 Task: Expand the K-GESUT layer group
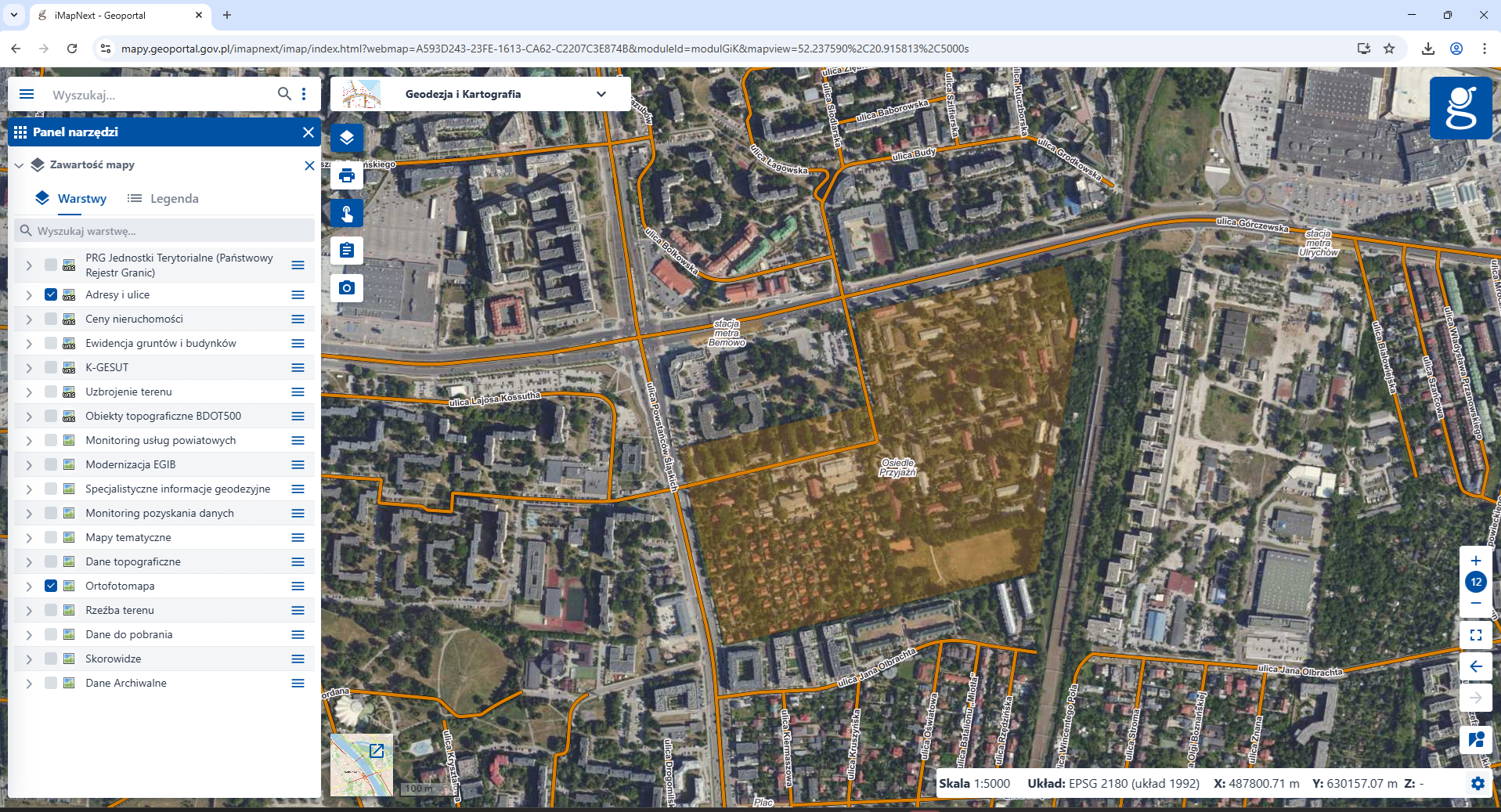click(29, 368)
